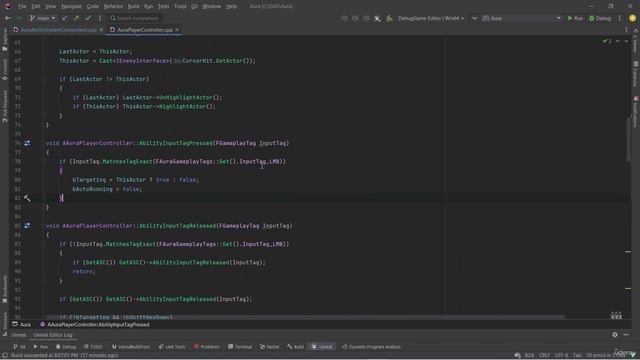Click the editor horizontal scrollbar

[x=305, y=317]
